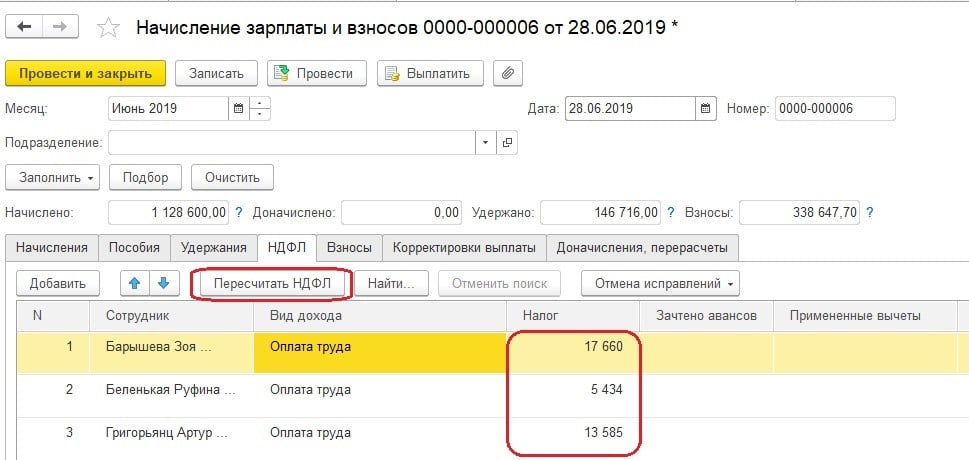Viewport: 969px width, 460px height.
Task: Click the Месяц stepper arrows
Action: [x=261, y=108]
